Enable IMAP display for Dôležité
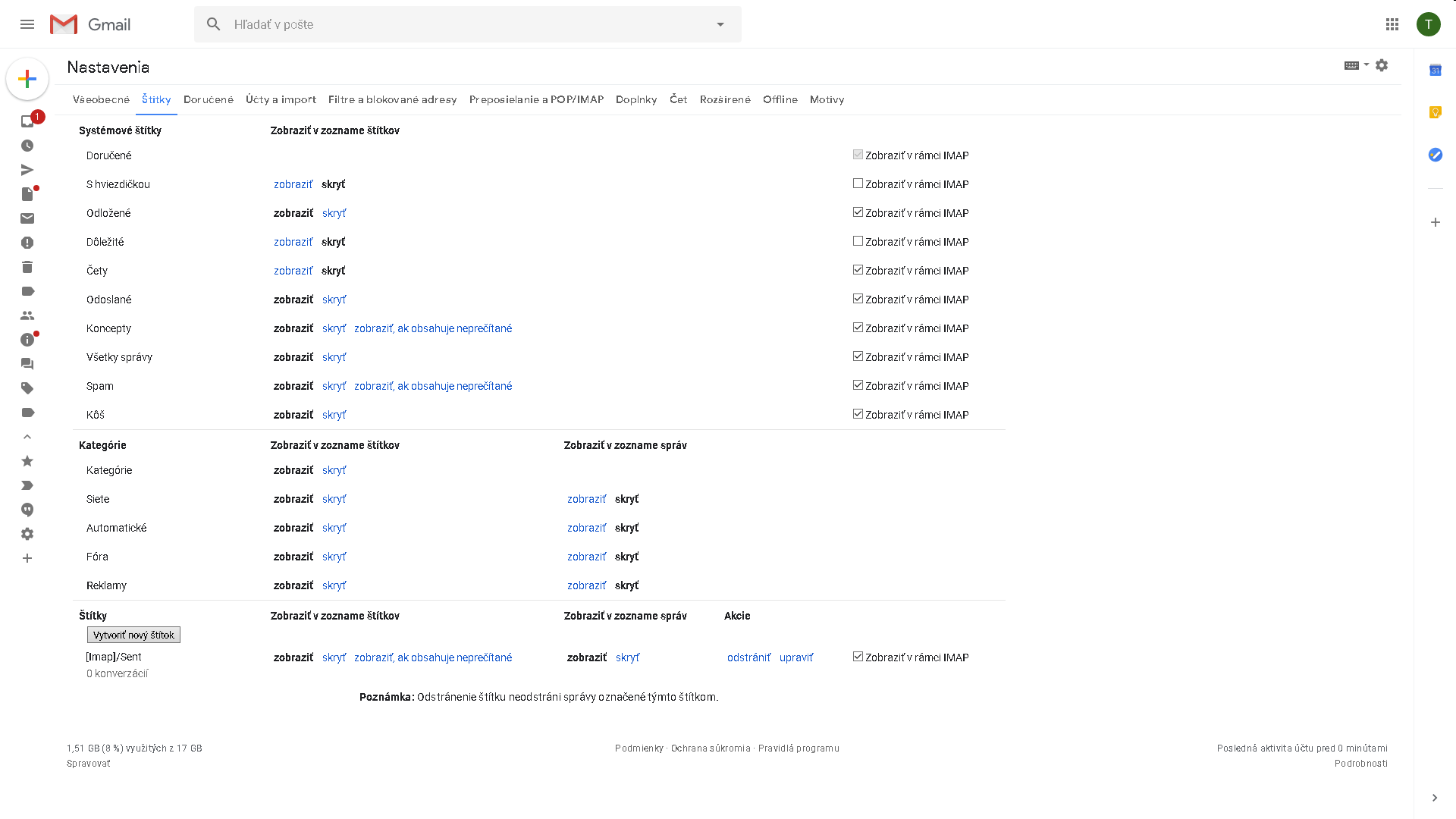 pyautogui.click(x=858, y=241)
